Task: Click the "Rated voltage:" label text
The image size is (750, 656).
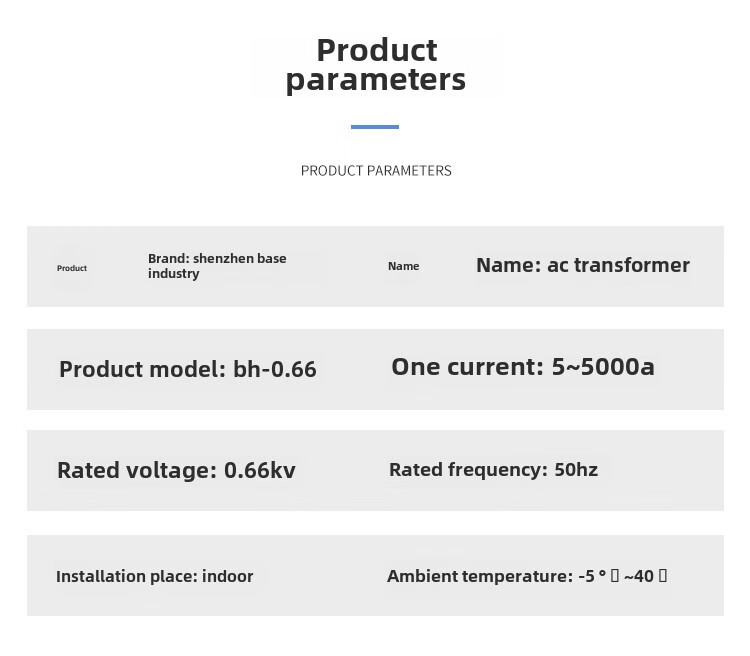Action: (x=137, y=470)
